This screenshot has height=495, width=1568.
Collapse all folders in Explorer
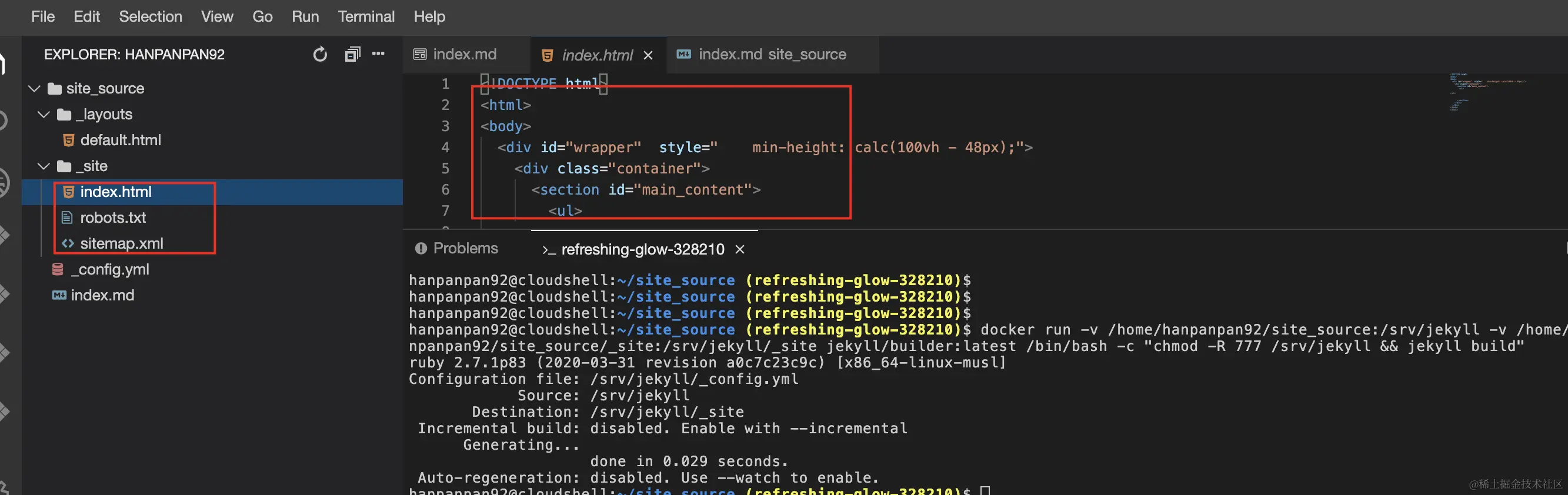pyautogui.click(x=352, y=55)
